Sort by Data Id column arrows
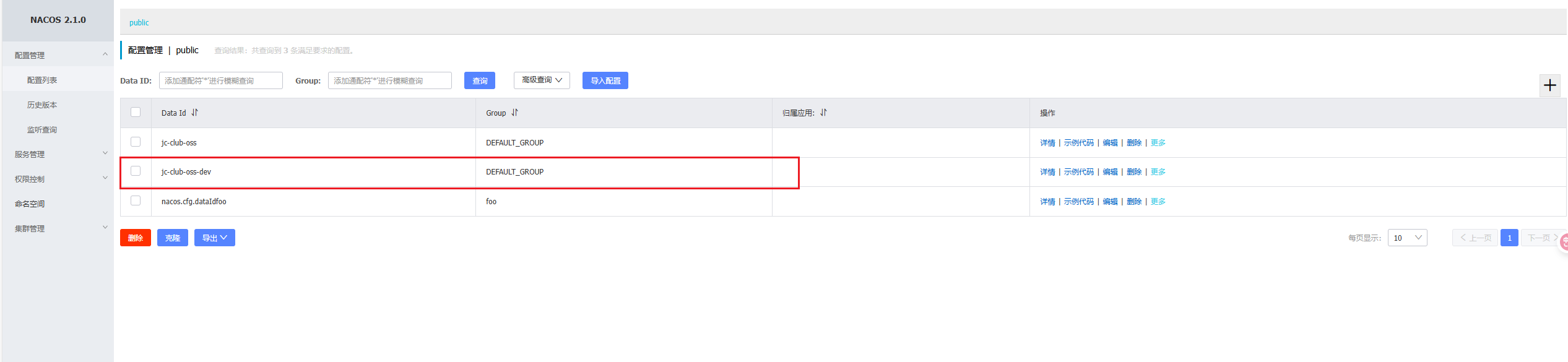 click(195, 113)
